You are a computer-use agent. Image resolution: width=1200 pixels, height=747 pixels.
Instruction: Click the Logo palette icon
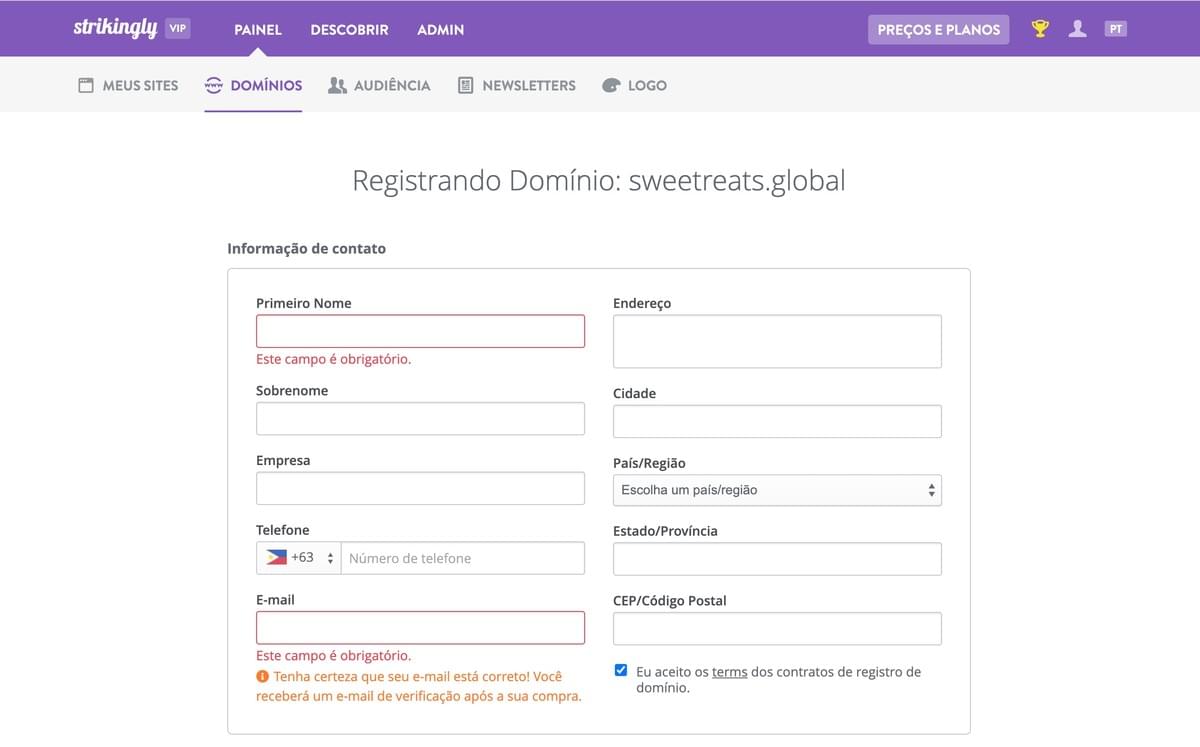coord(611,85)
